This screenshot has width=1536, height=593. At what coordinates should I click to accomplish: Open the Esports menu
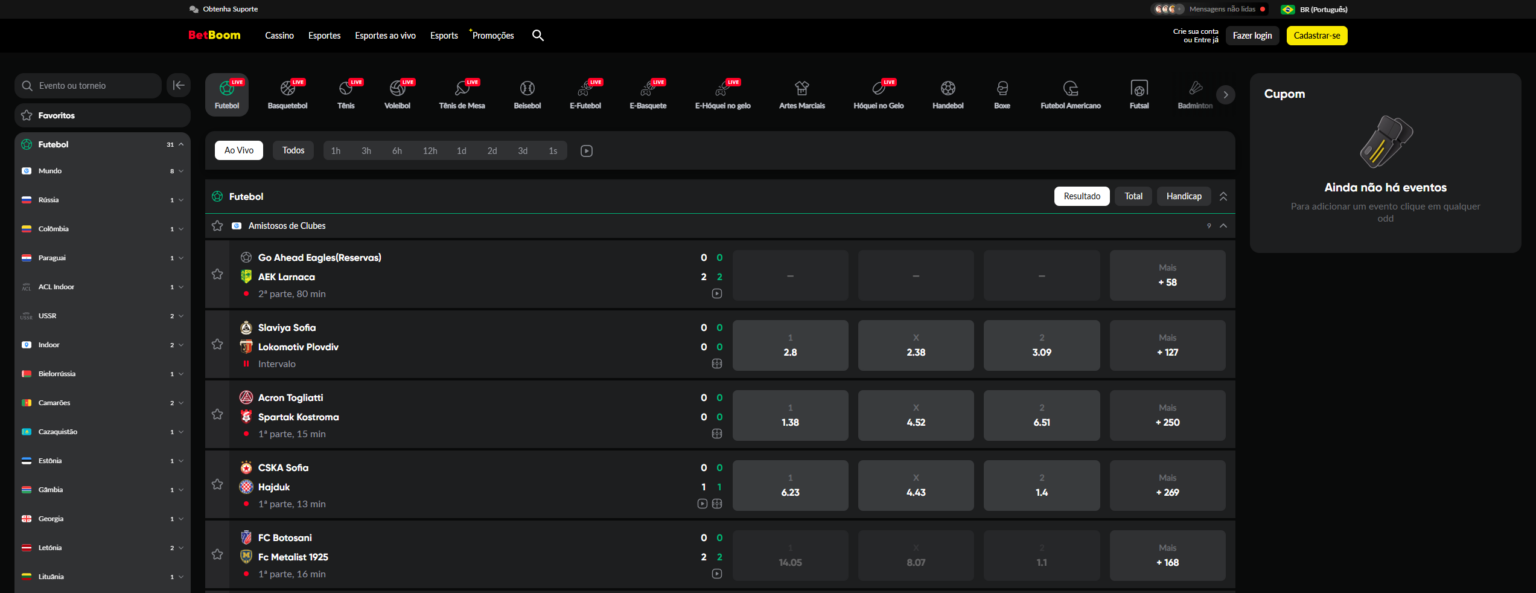[444, 35]
